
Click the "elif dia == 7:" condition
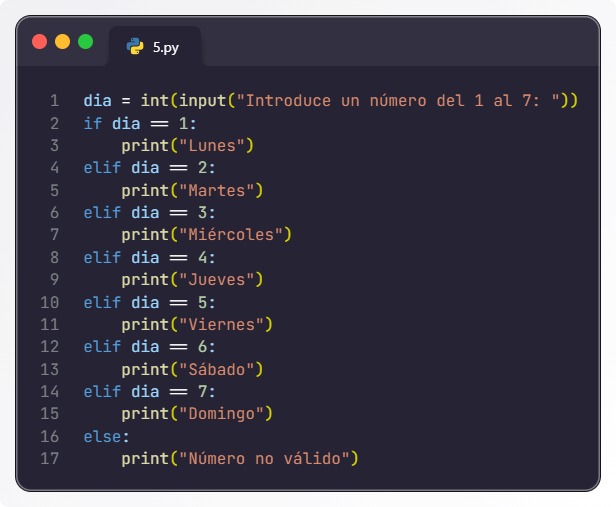[x=150, y=391]
